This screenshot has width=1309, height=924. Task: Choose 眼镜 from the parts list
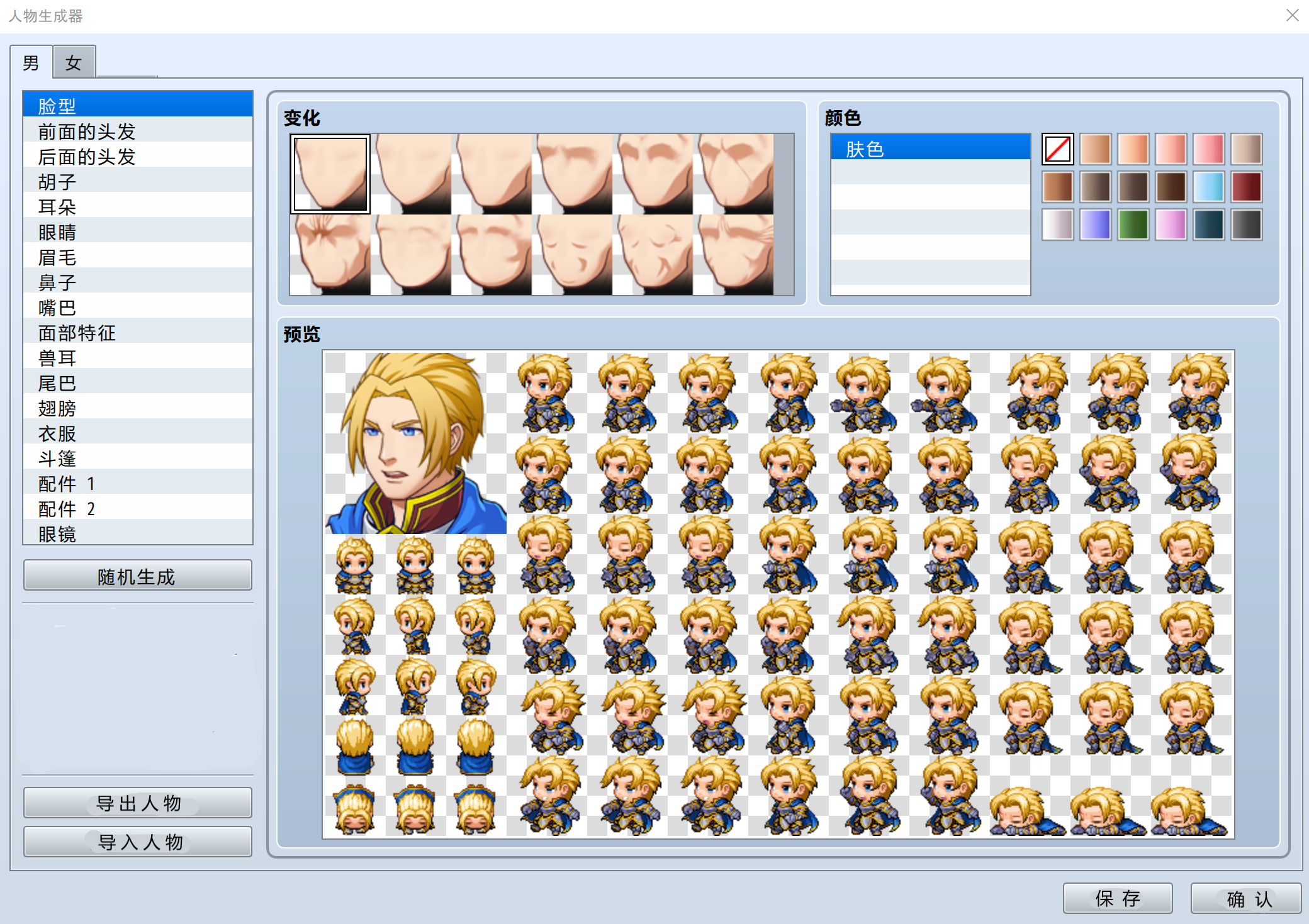click(138, 533)
